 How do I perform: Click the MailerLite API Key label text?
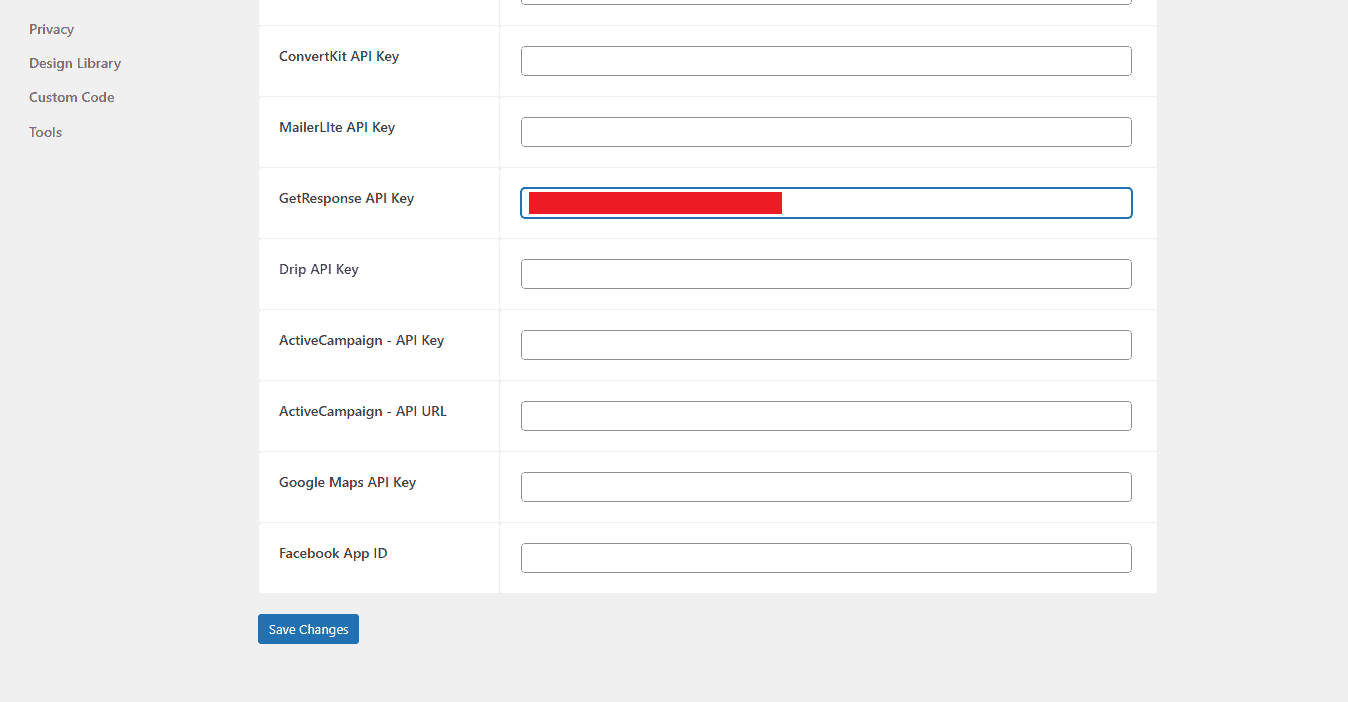[337, 127]
